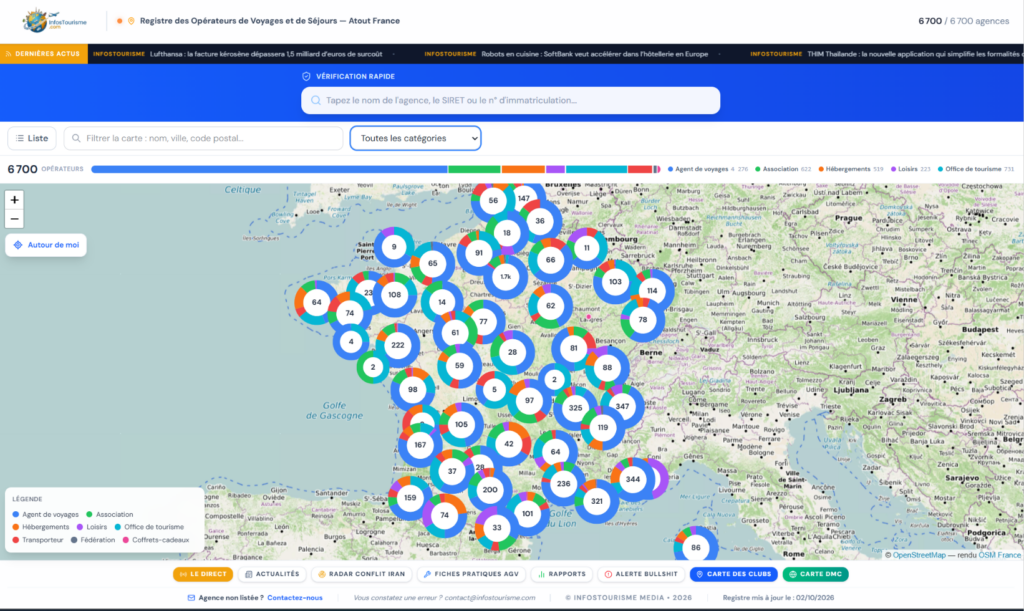
Task: Open the OSM France attribution link
Action: (x=999, y=555)
